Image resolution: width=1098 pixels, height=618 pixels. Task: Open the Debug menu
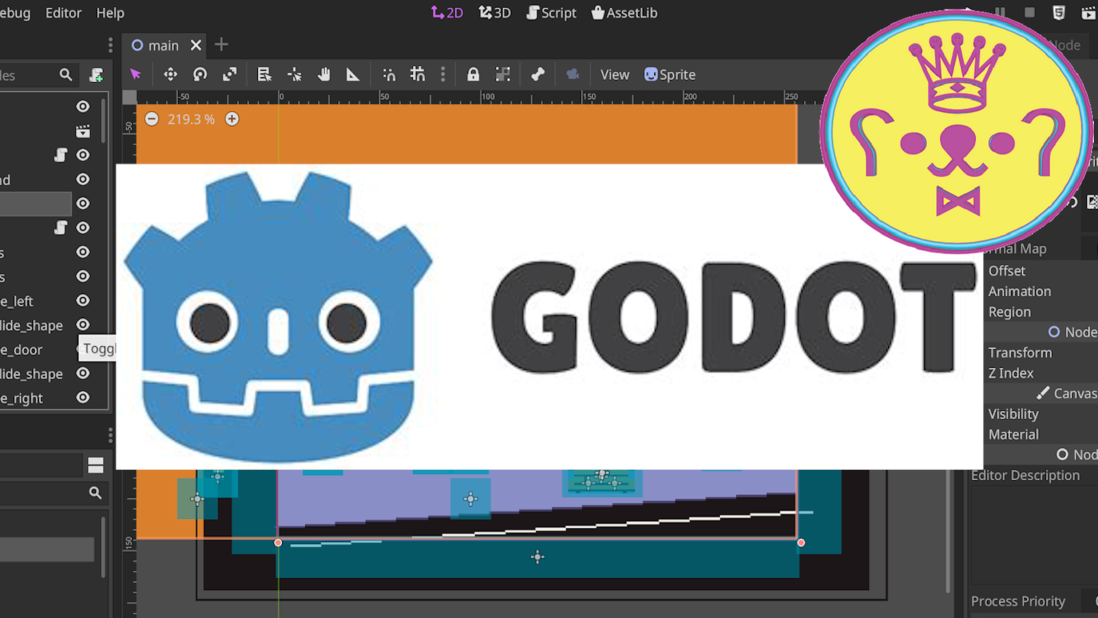[x=15, y=13]
